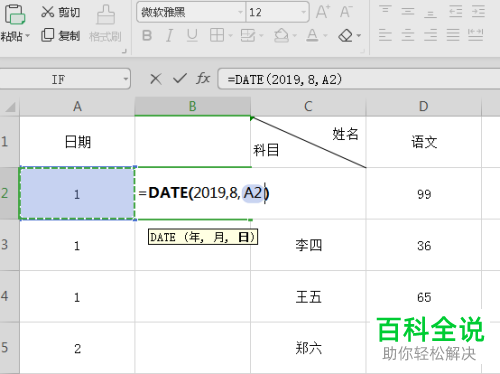Click the DATE function tooltip hint

[x=203, y=237]
